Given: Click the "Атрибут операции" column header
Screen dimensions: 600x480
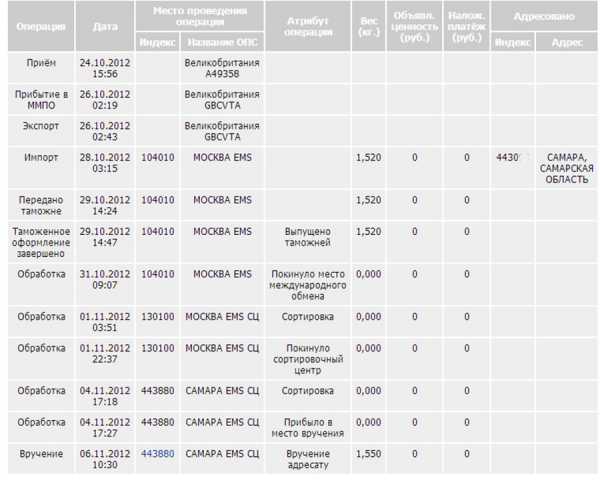Looking at the screenshot, I should click(308, 27).
